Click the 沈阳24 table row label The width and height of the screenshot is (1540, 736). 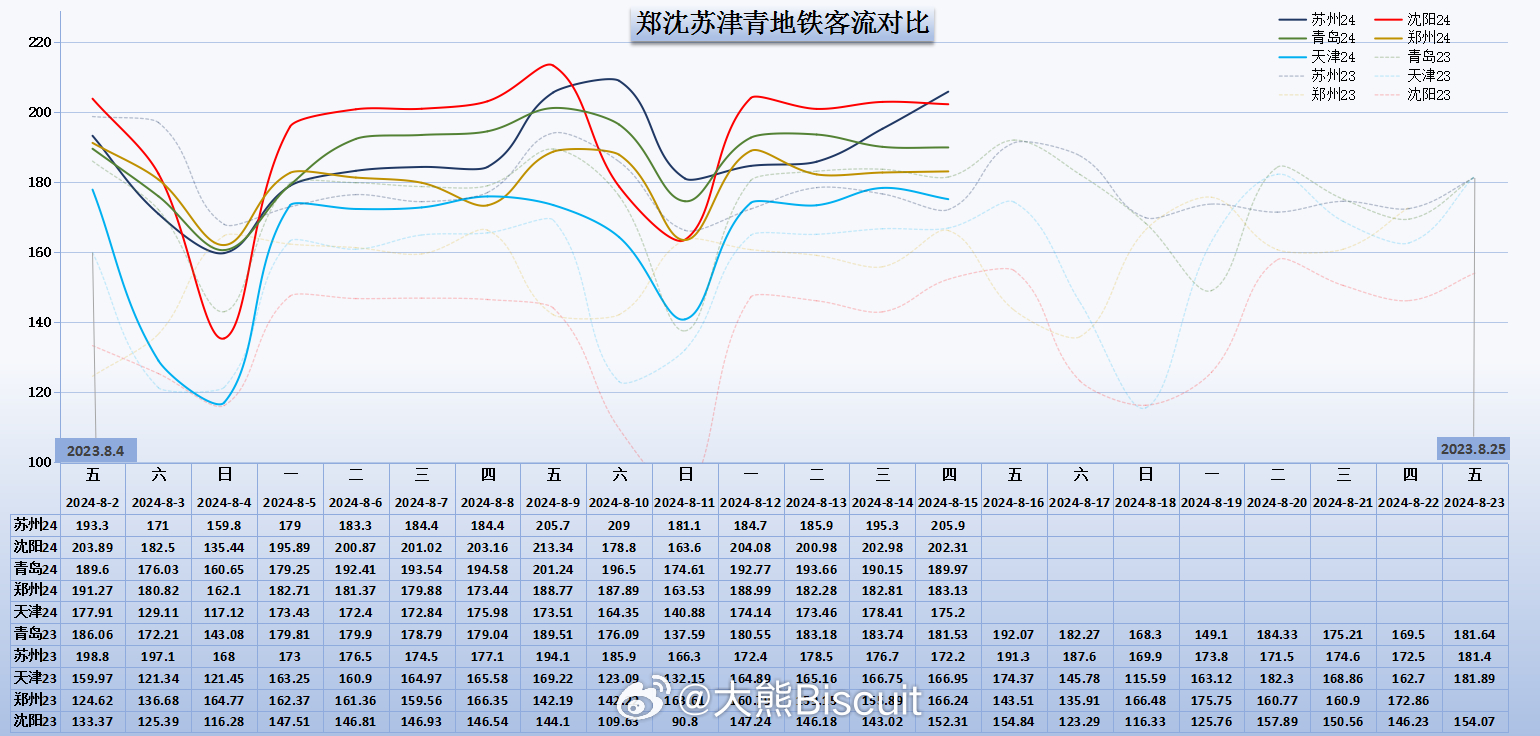click(35, 547)
